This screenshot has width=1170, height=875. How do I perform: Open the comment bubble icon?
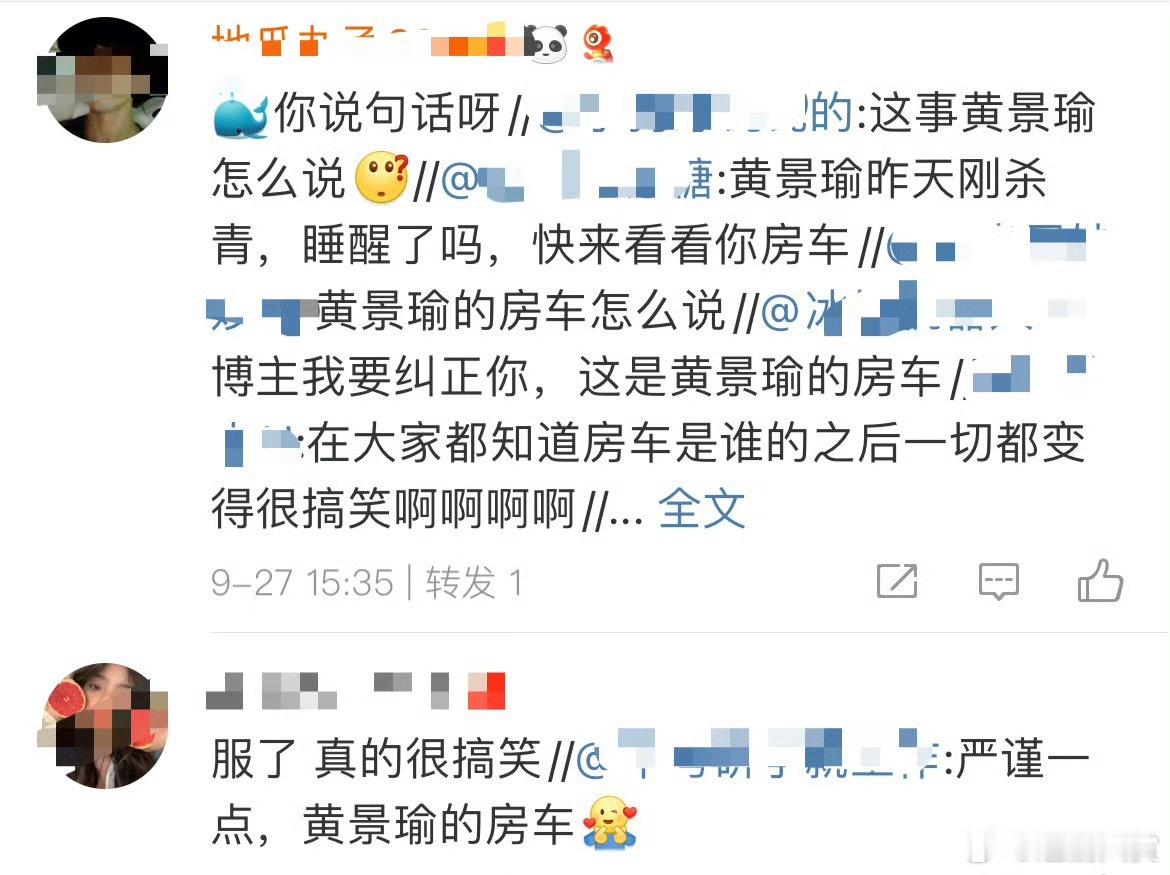coord(998,581)
